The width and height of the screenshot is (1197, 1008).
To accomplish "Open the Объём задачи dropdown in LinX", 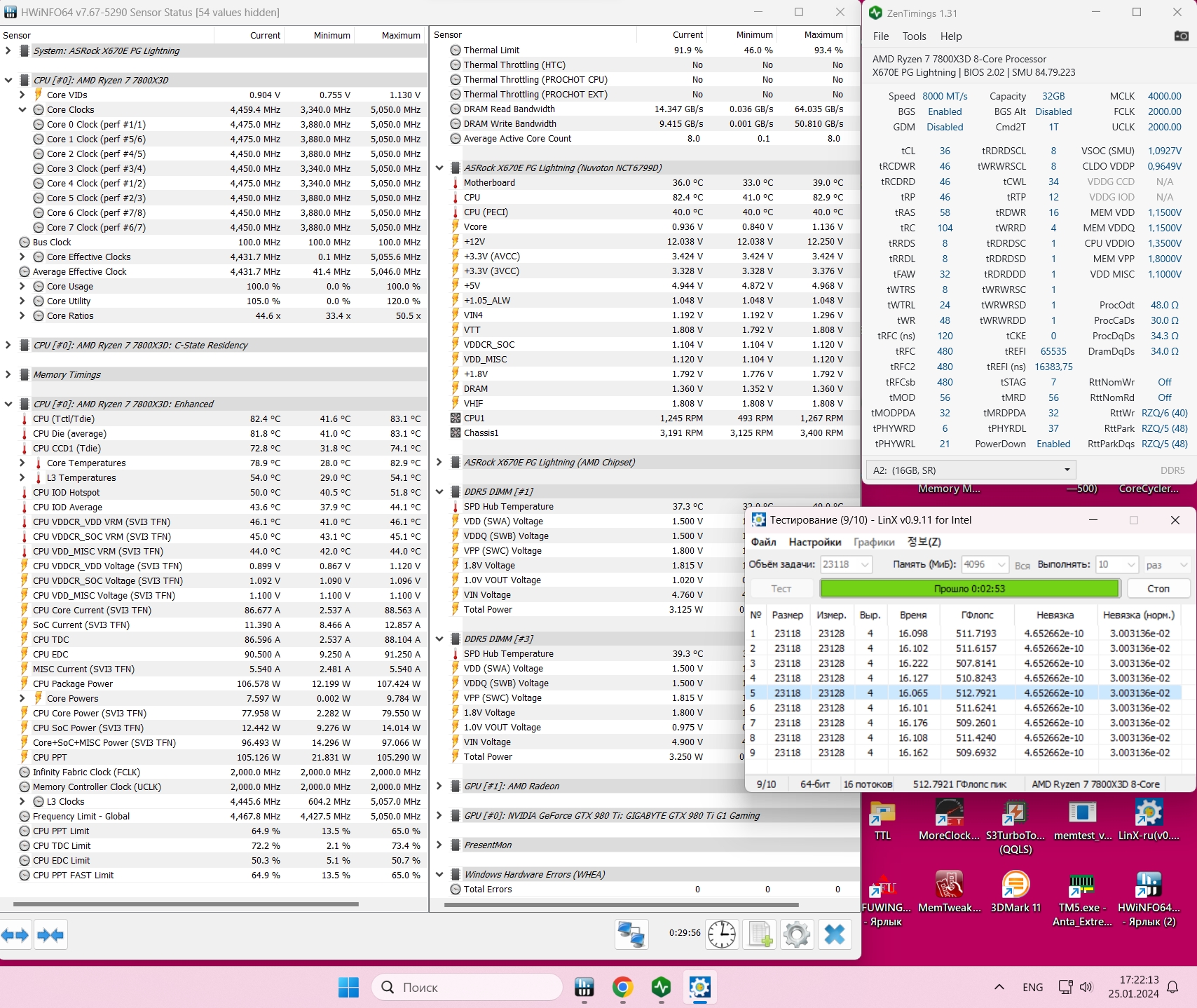I will click(847, 564).
